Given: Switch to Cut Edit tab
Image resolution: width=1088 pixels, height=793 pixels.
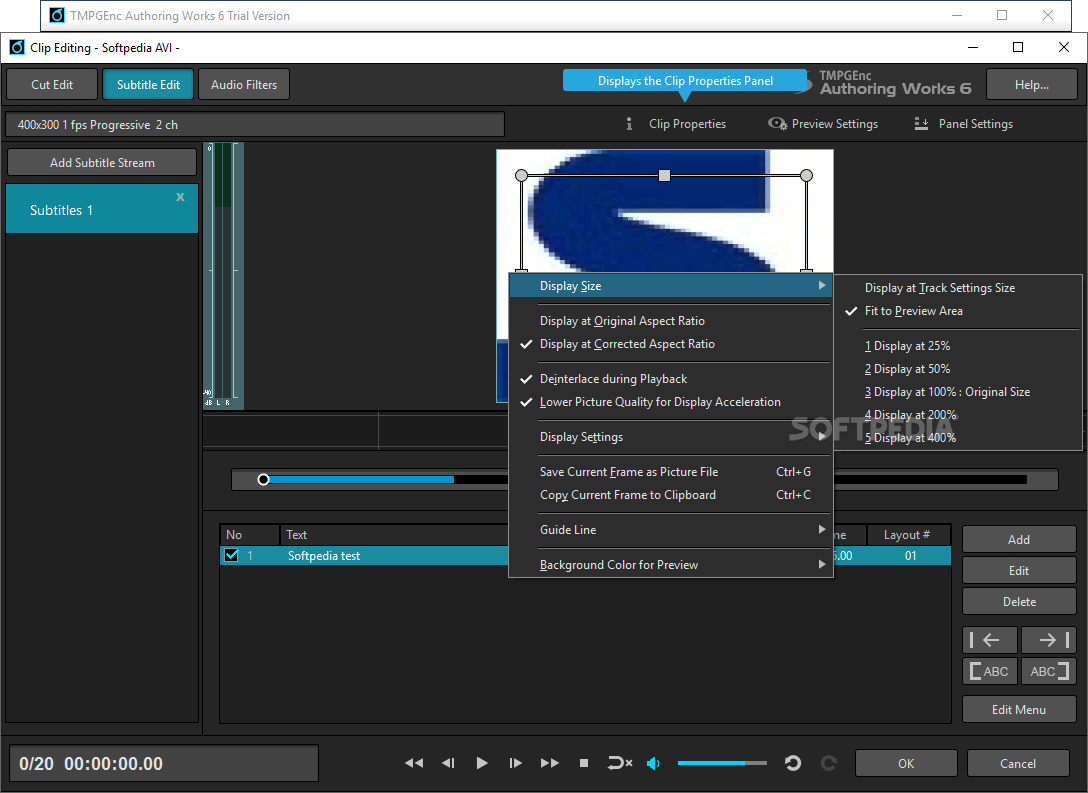Looking at the screenshot, I should click(x=52, y=85).
